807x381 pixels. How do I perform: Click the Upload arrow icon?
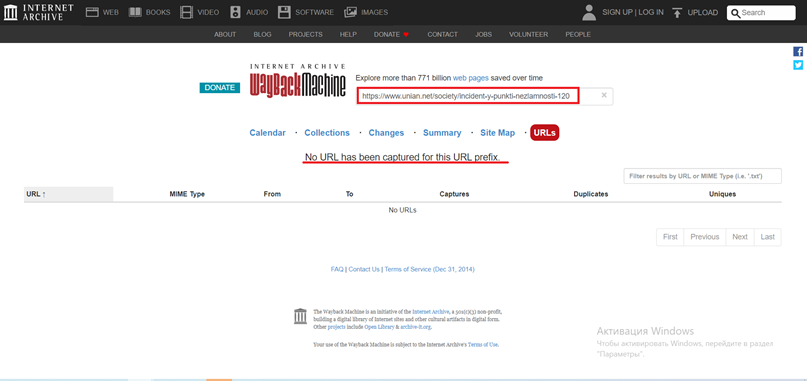pyautogui.click(x=677, y=12)
